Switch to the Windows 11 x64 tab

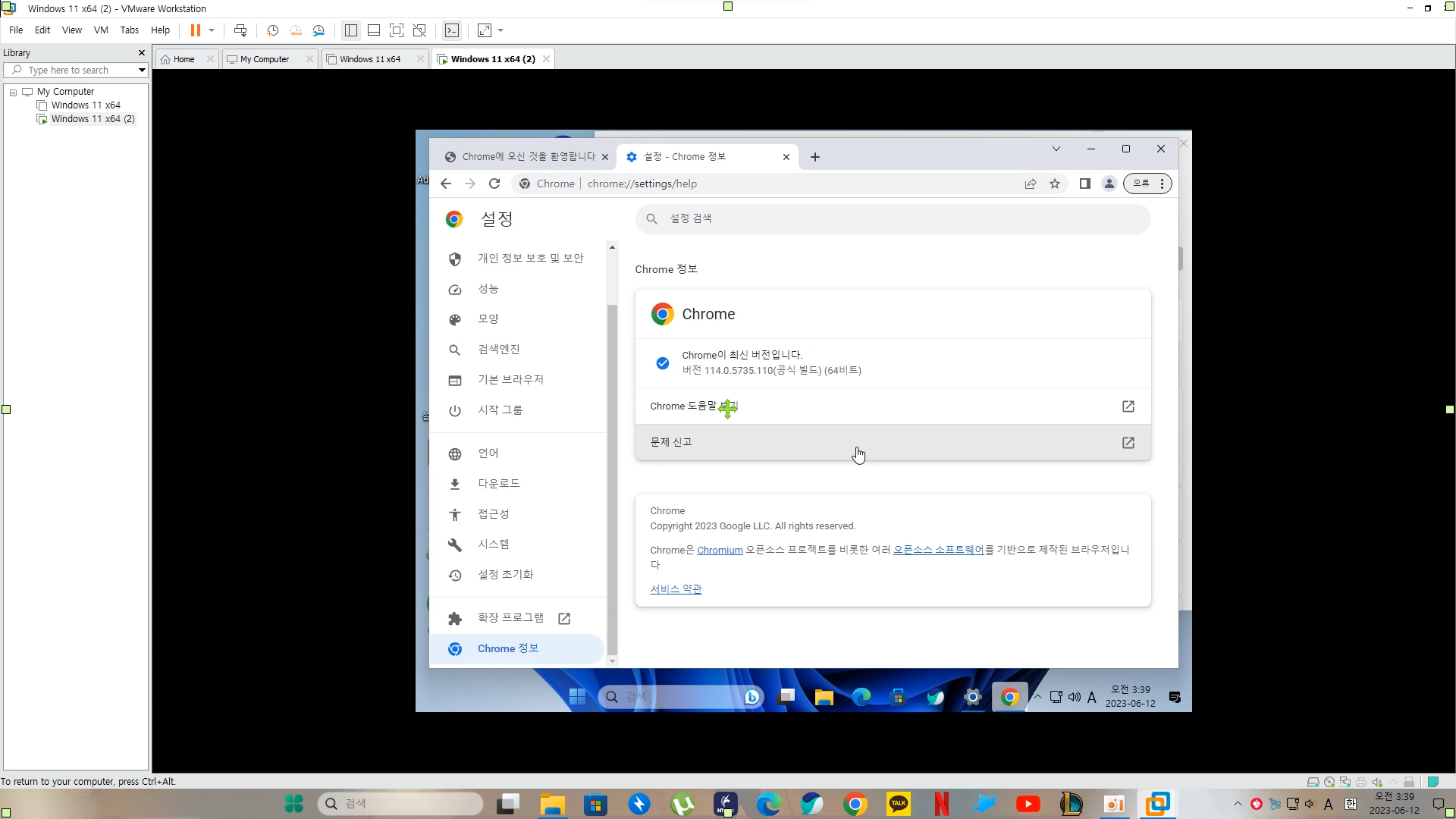coord(370,59)
